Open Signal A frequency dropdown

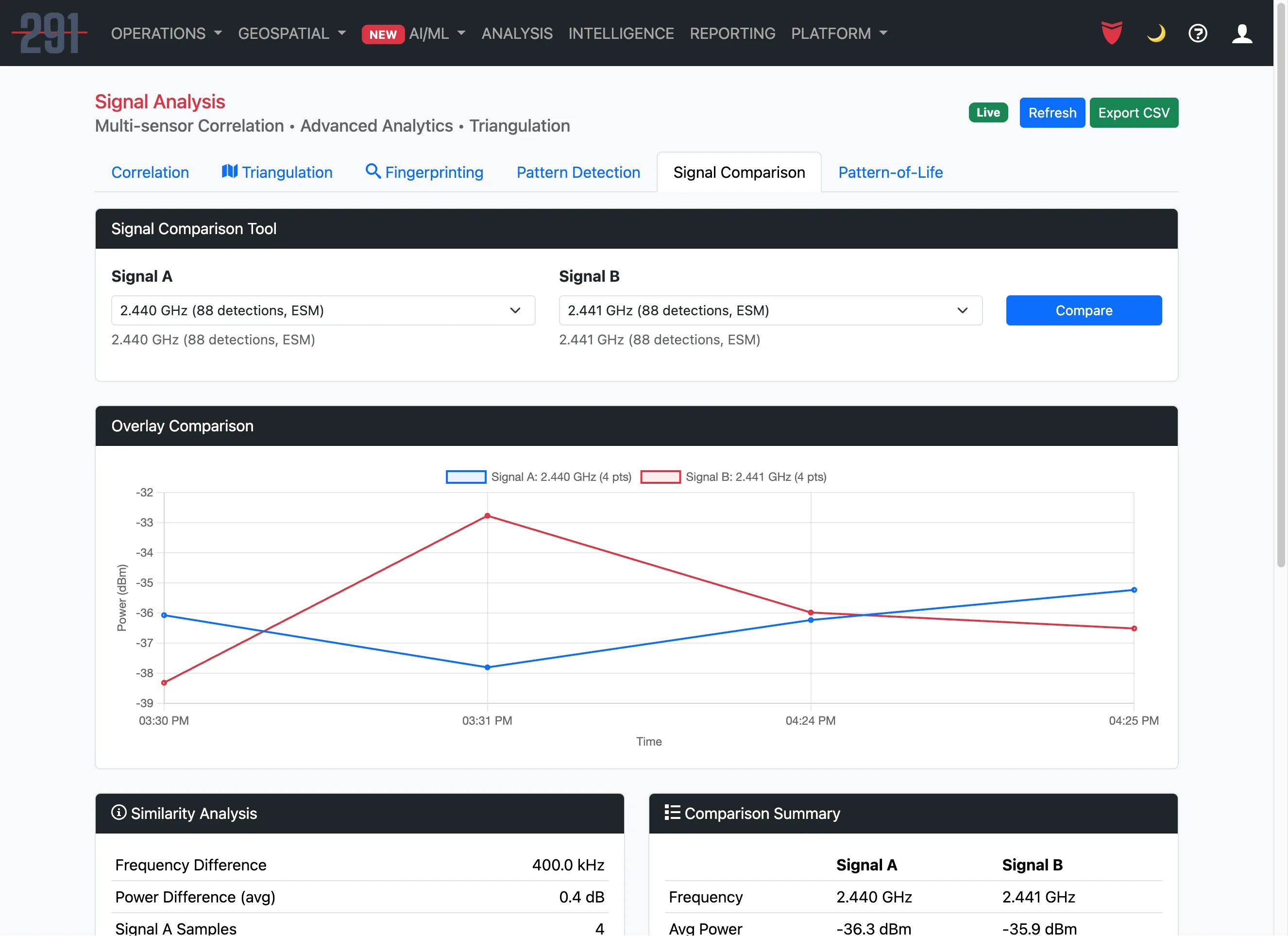[x=322, y=310]
